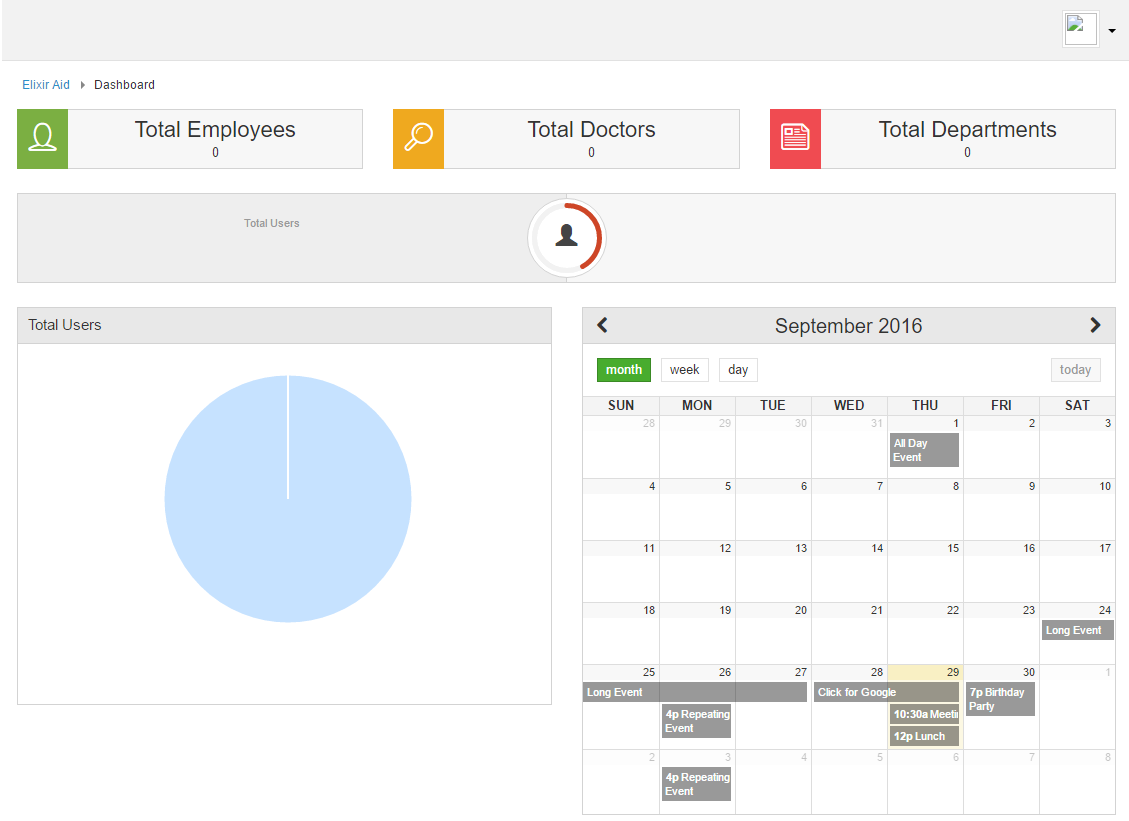Switch the calendar to week view
Image resolution: width=1129 pixels, height=821 pixels.
684,369
